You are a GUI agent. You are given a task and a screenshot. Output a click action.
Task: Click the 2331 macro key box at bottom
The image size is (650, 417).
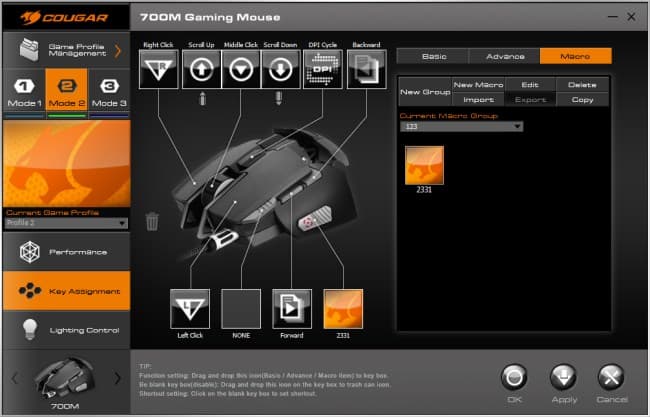coord(343,309)
